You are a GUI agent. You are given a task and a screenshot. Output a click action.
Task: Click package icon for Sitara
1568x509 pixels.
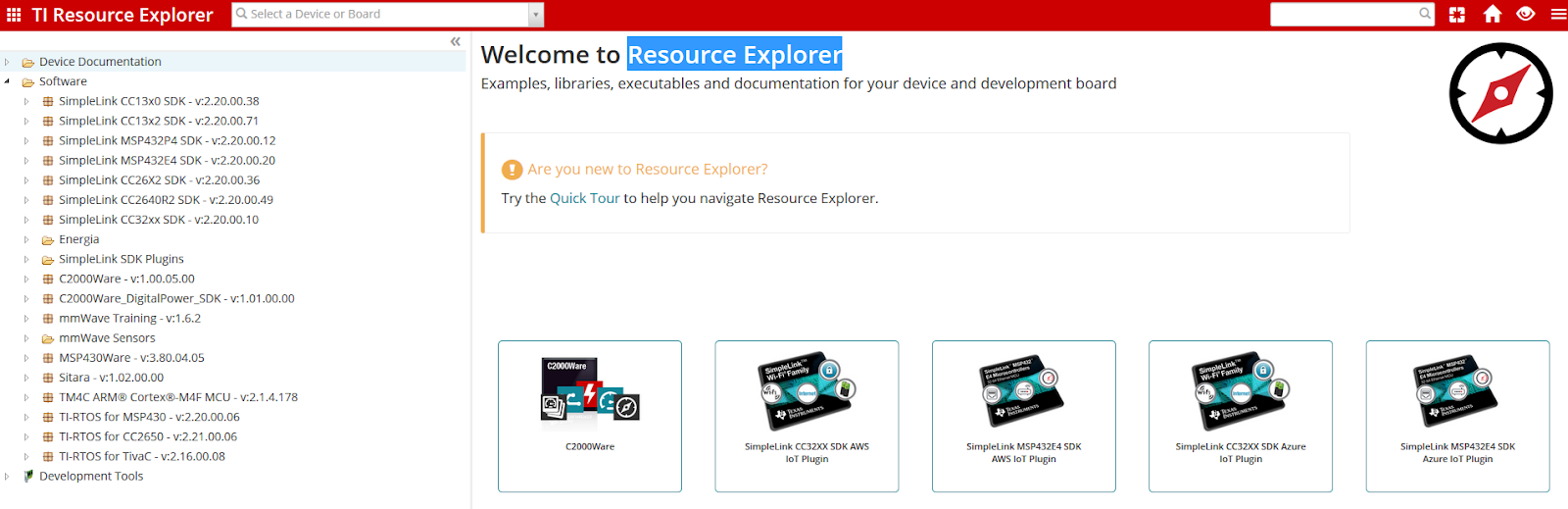(48, 378)
